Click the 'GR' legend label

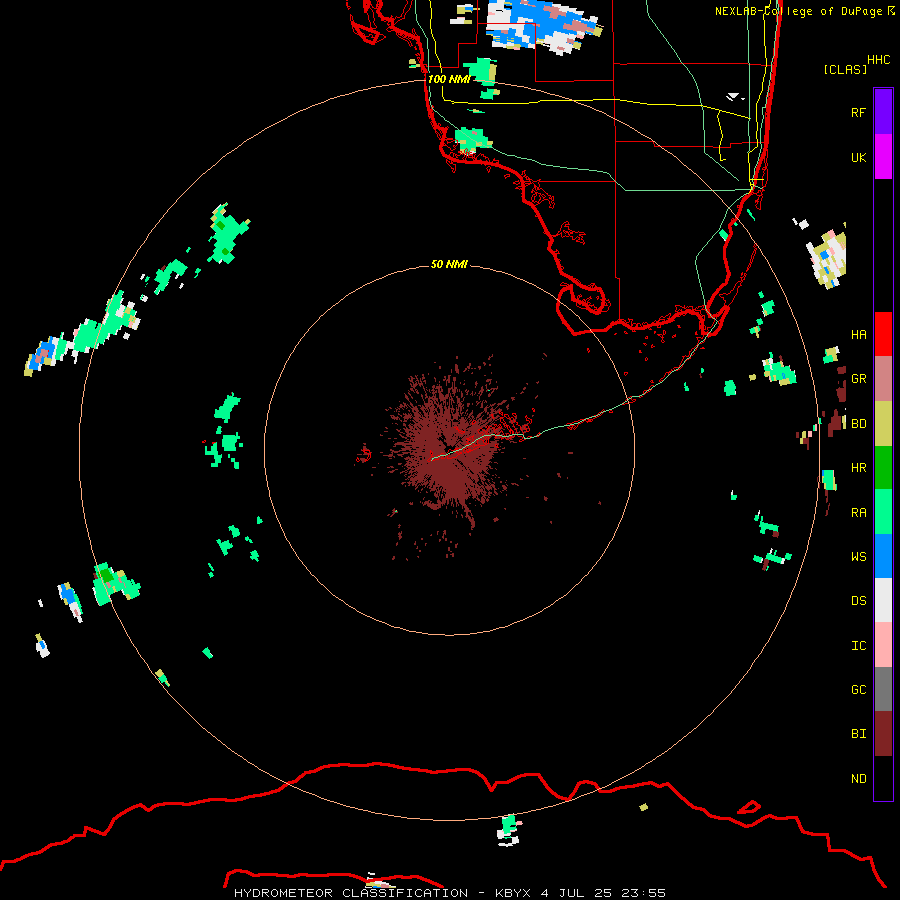pyautogui.click(x=858, y=379)
